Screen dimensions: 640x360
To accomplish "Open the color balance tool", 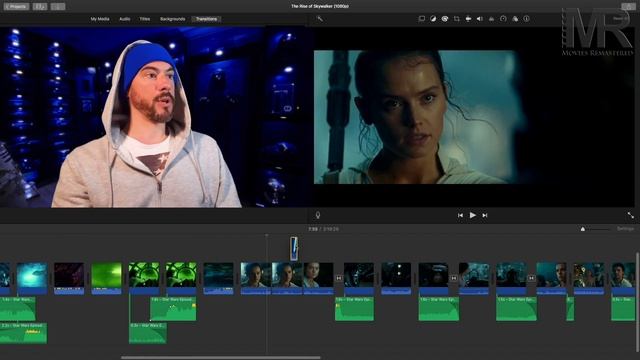I will 433,19.
